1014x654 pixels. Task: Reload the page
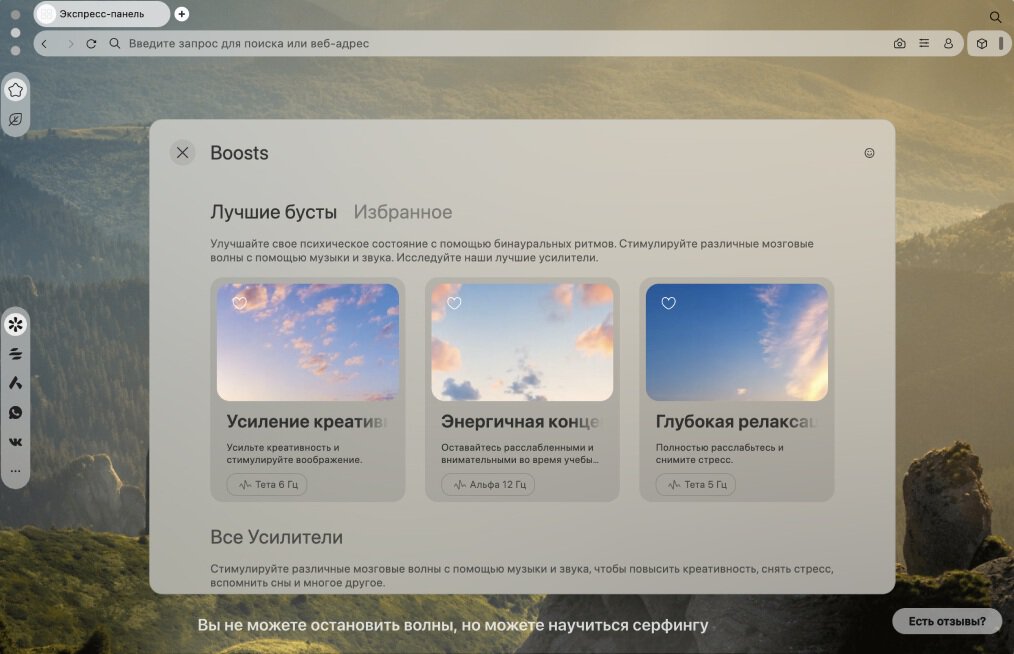[91, 43]
